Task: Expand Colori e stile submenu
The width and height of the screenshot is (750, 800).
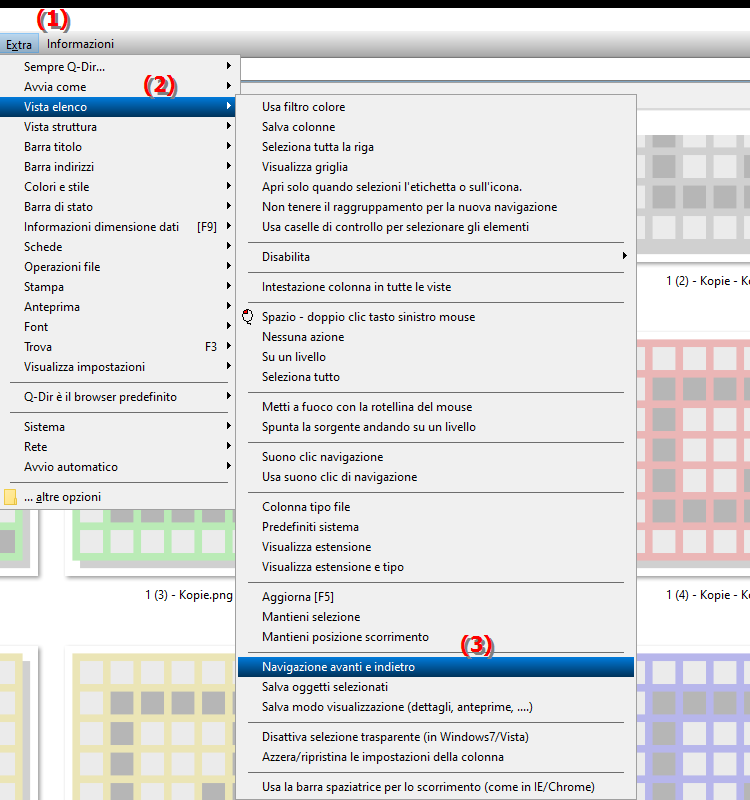Action: [117, 187]
